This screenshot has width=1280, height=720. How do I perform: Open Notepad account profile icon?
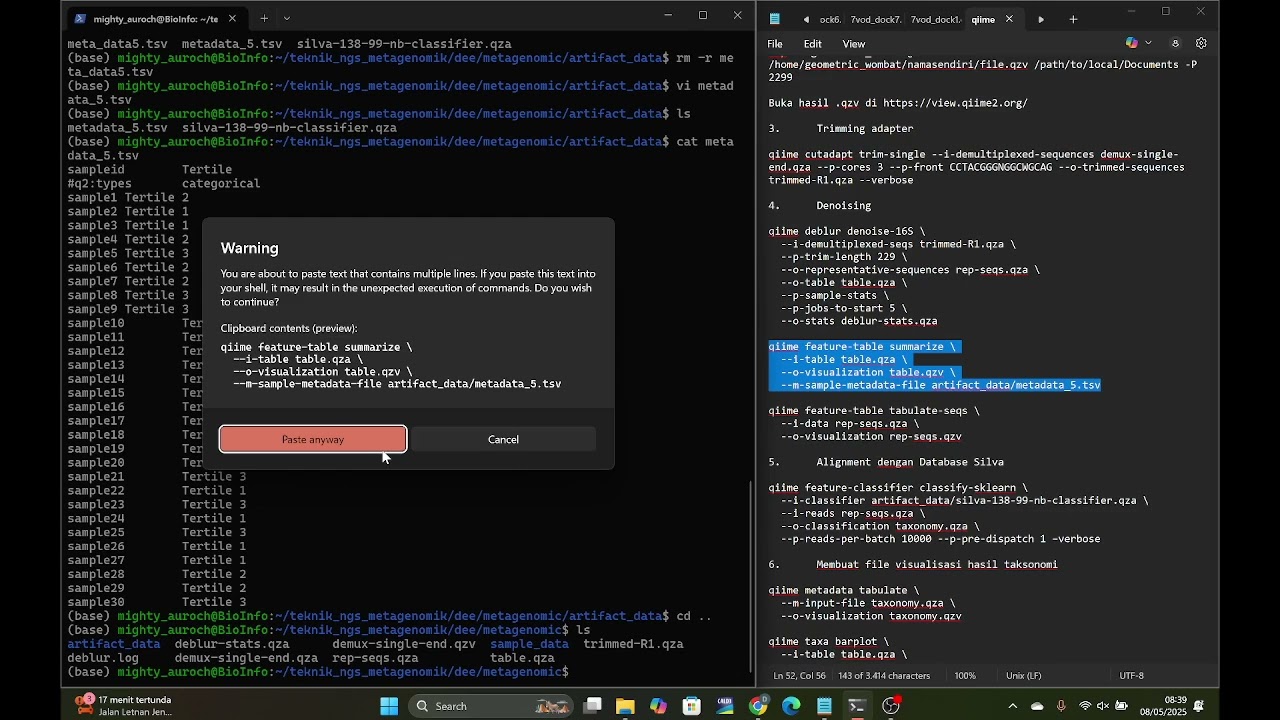tap(1175, 43)
